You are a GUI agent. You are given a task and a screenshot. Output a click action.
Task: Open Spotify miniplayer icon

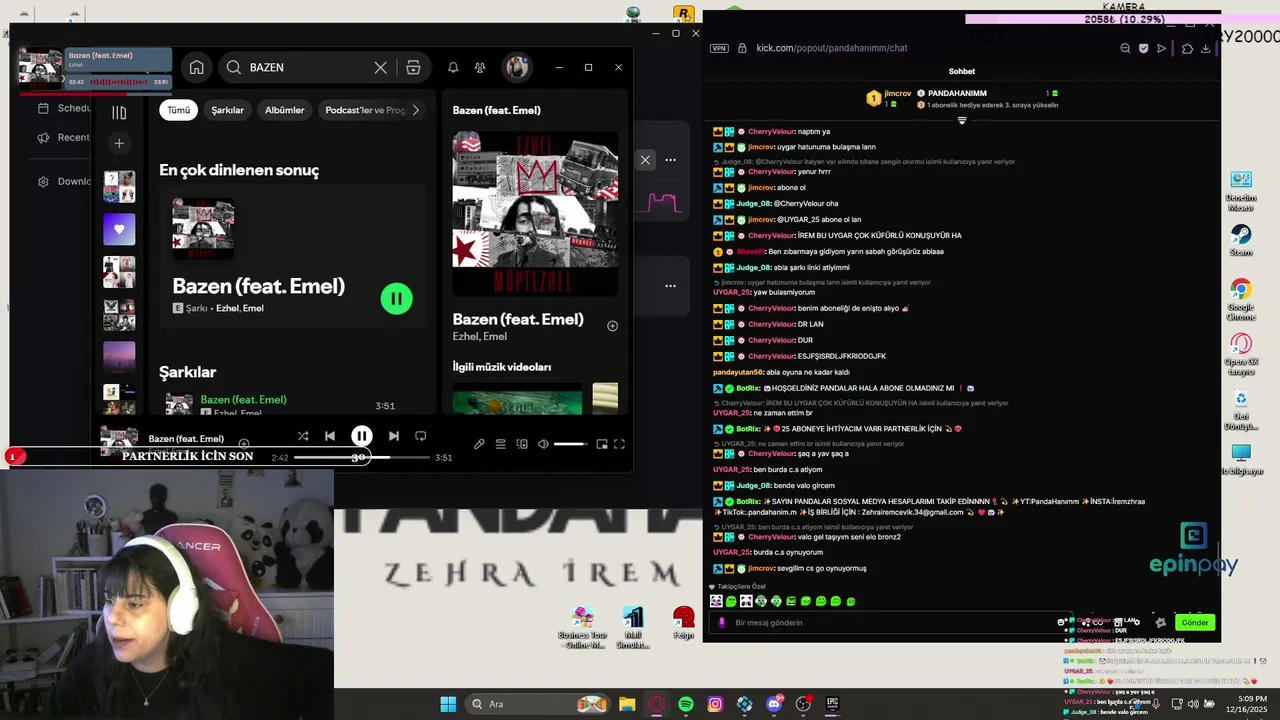[601, 444]
